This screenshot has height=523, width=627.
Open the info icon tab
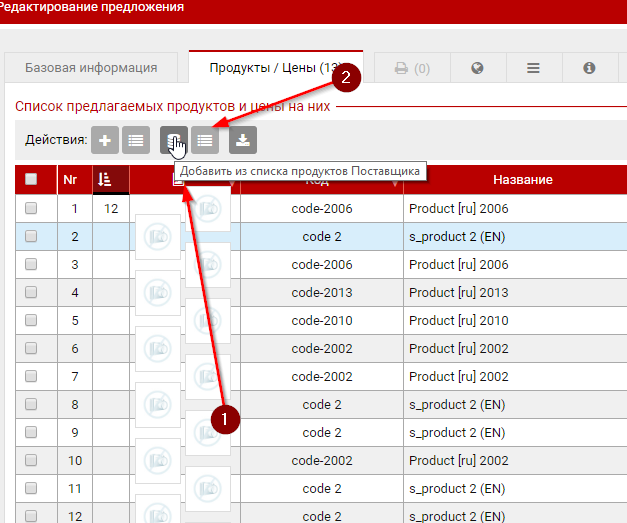coord(589,68)
